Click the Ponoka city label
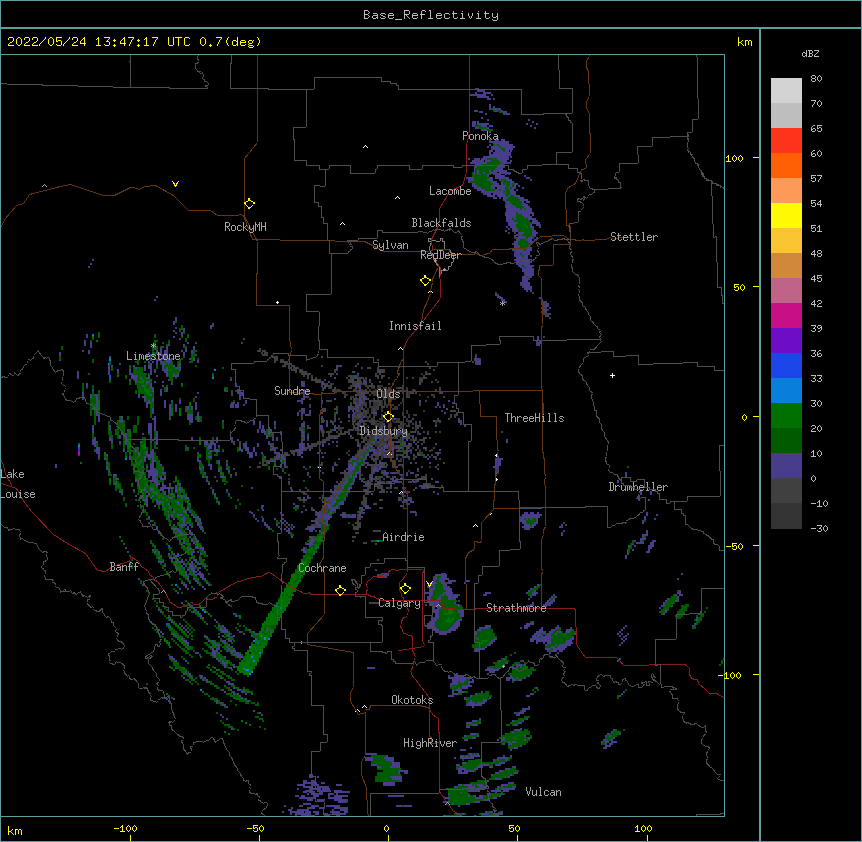The height and width of the screenshot is (842, 862). [x=480, y=136]
